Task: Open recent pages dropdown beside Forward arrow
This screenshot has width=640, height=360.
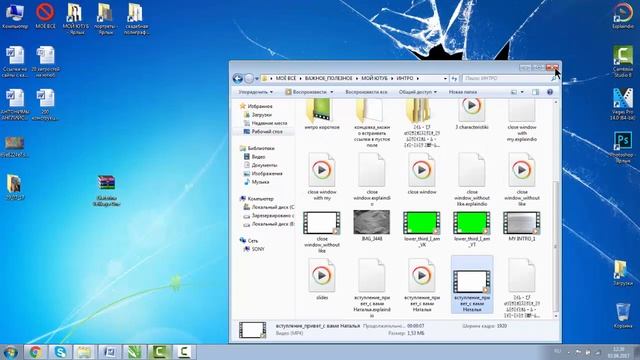Action: click(x=257, y=79)
